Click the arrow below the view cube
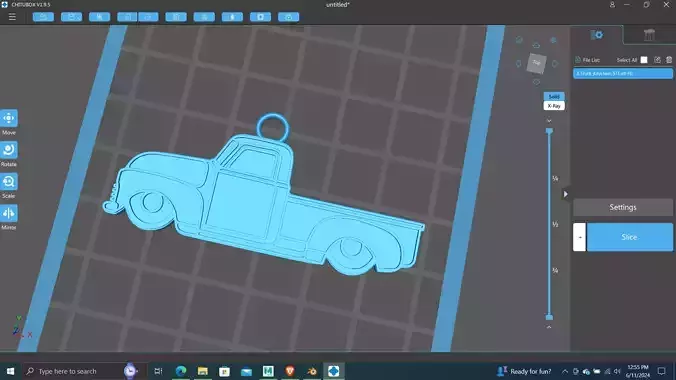The image size is (676, 380). [x=536, y=82]
